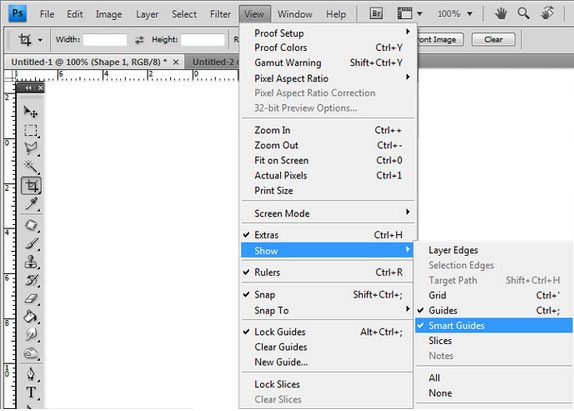Select the Zoom magnifier tool in the application bar
The image size is (574, 411).
[523, 14]
